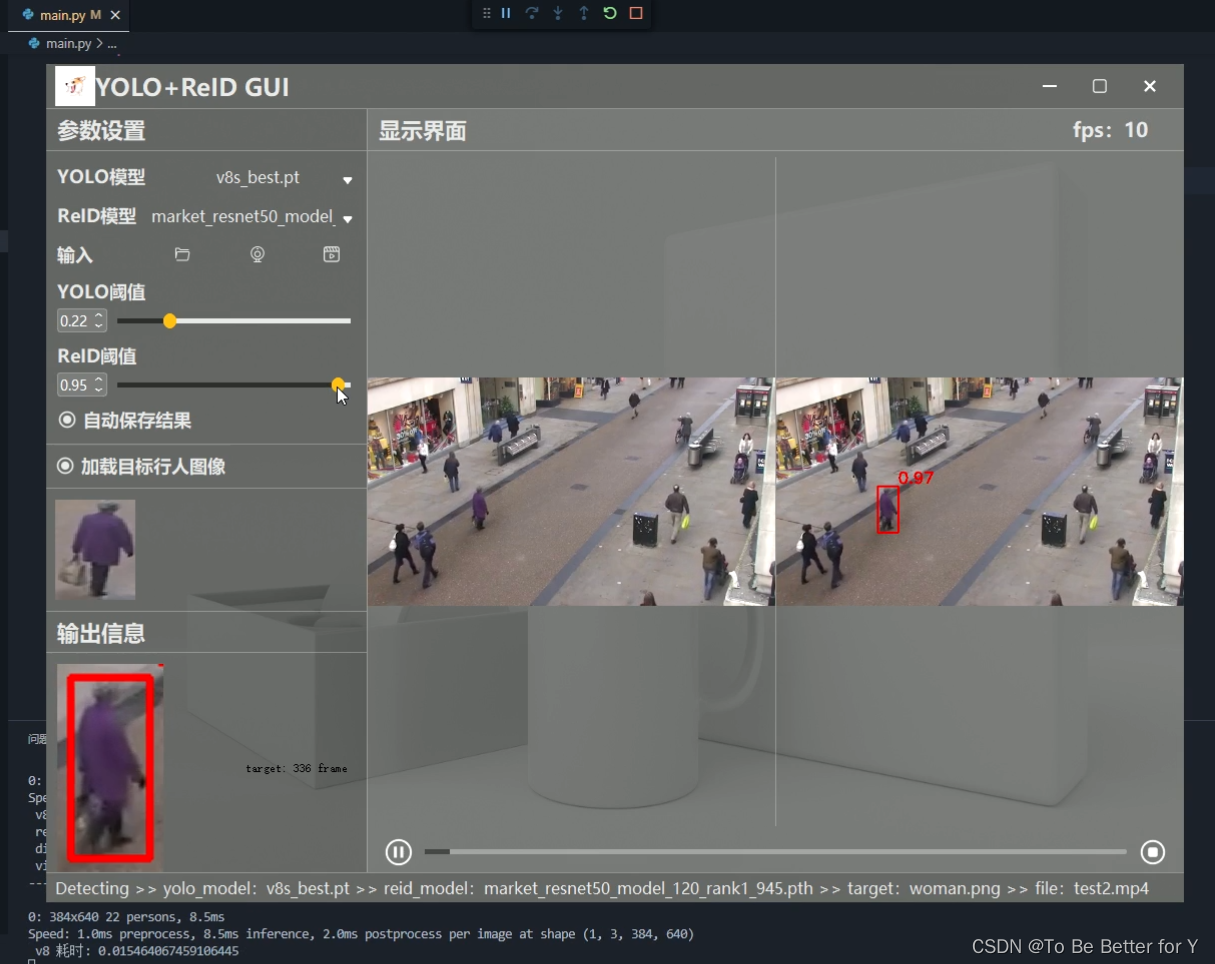Increase YOLO阈值 with the stepper up arrow
Screen dimensions: 1215x964
98,315
